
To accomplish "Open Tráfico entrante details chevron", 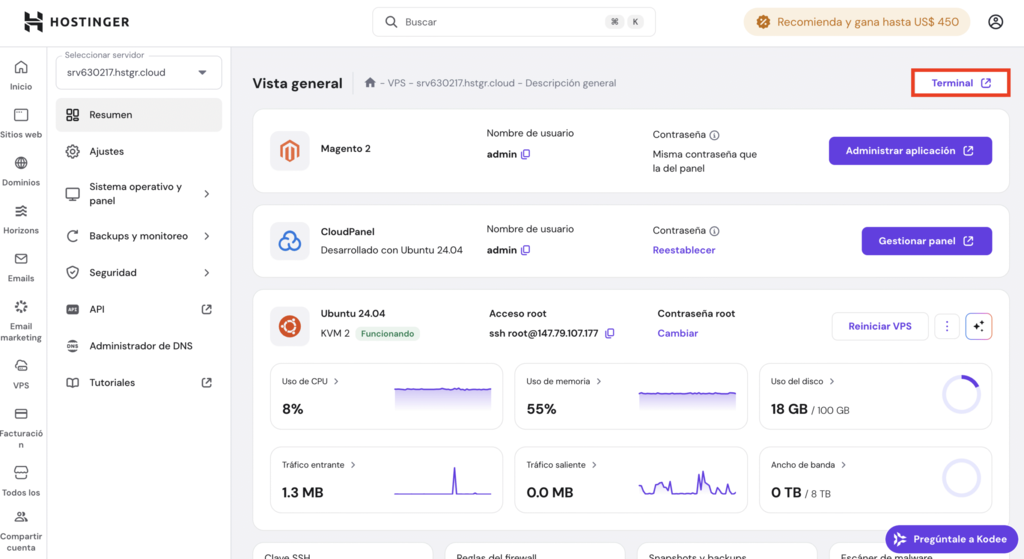I will coord(353,465).
